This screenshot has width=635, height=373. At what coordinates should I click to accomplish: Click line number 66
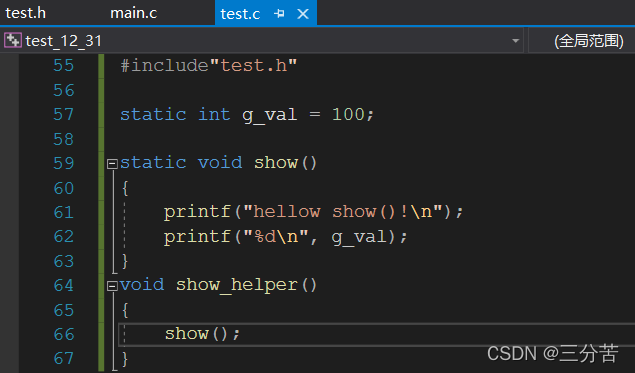coord(64,335)
